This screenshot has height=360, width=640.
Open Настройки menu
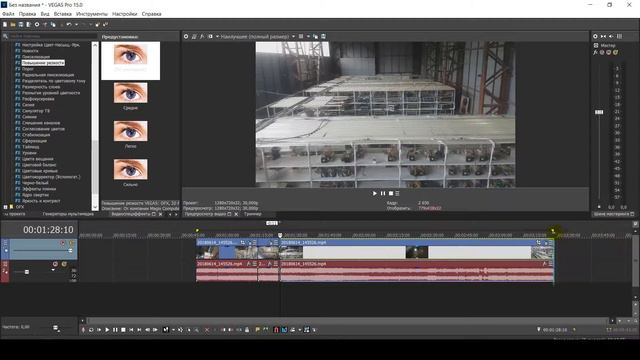tap(124, 14)
